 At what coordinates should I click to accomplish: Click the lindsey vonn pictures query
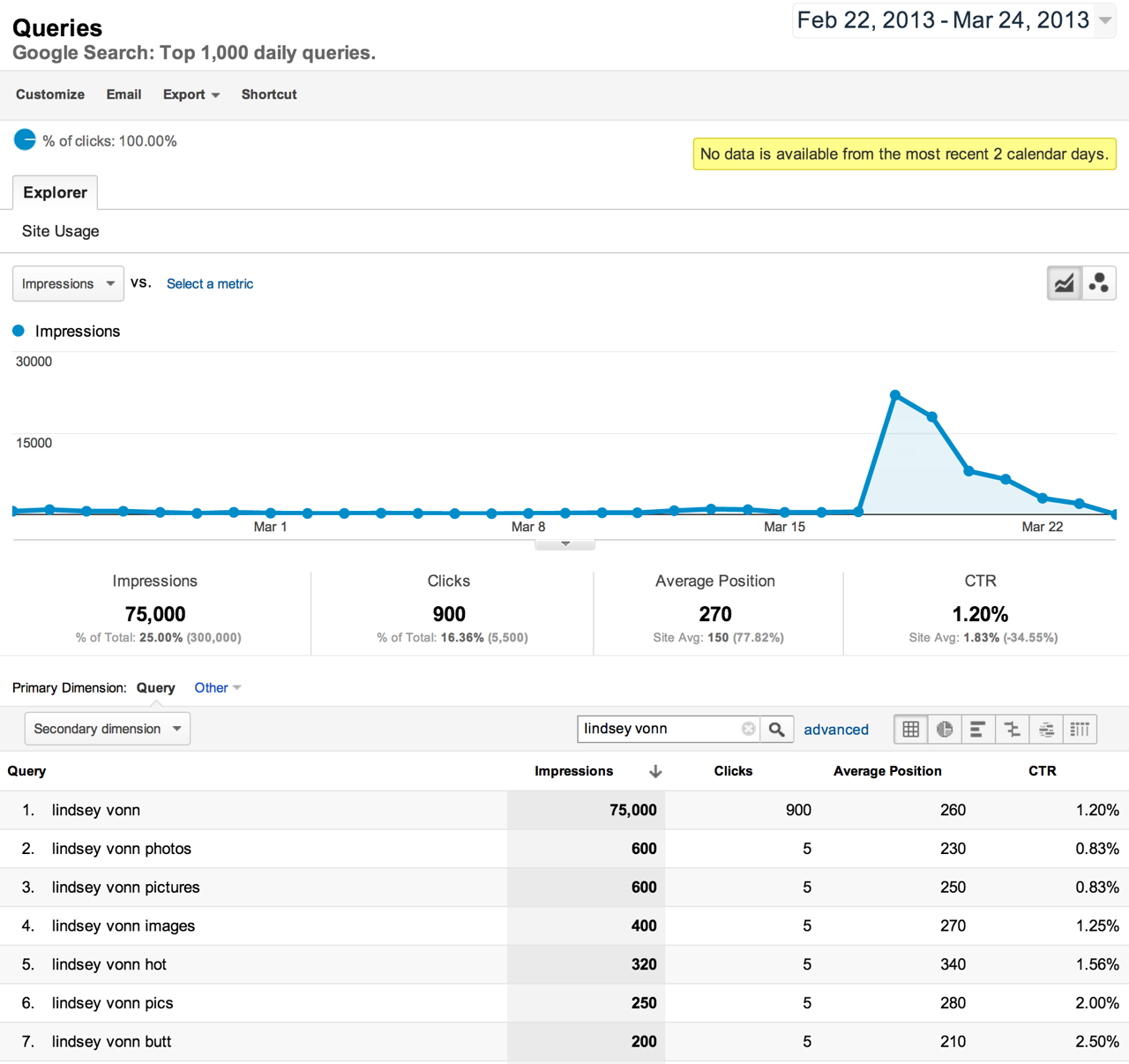(x=126, y=888)
